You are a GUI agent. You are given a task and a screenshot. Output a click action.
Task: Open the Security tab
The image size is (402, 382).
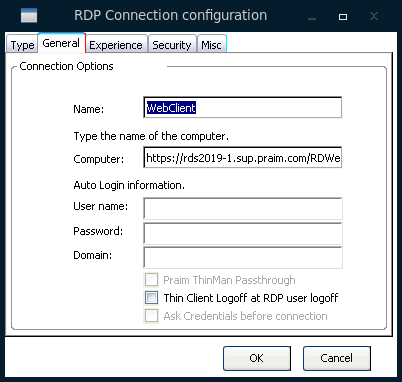(x=172, y=44)
